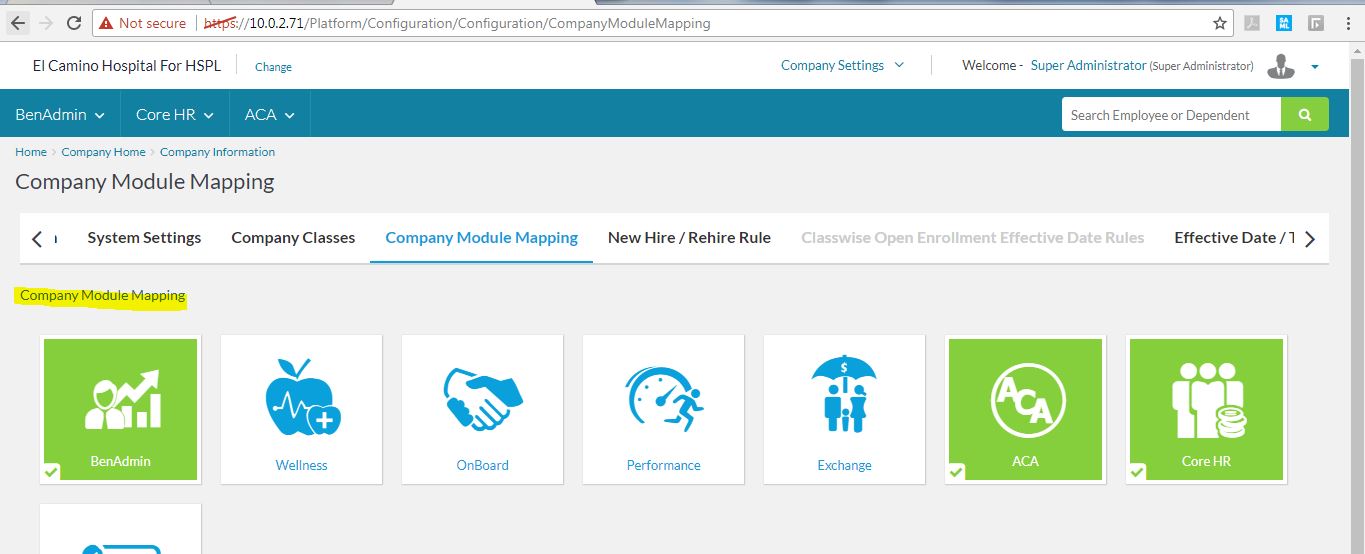
Task: Select the Performance speedometer module icon
Action: coord(663,398)
